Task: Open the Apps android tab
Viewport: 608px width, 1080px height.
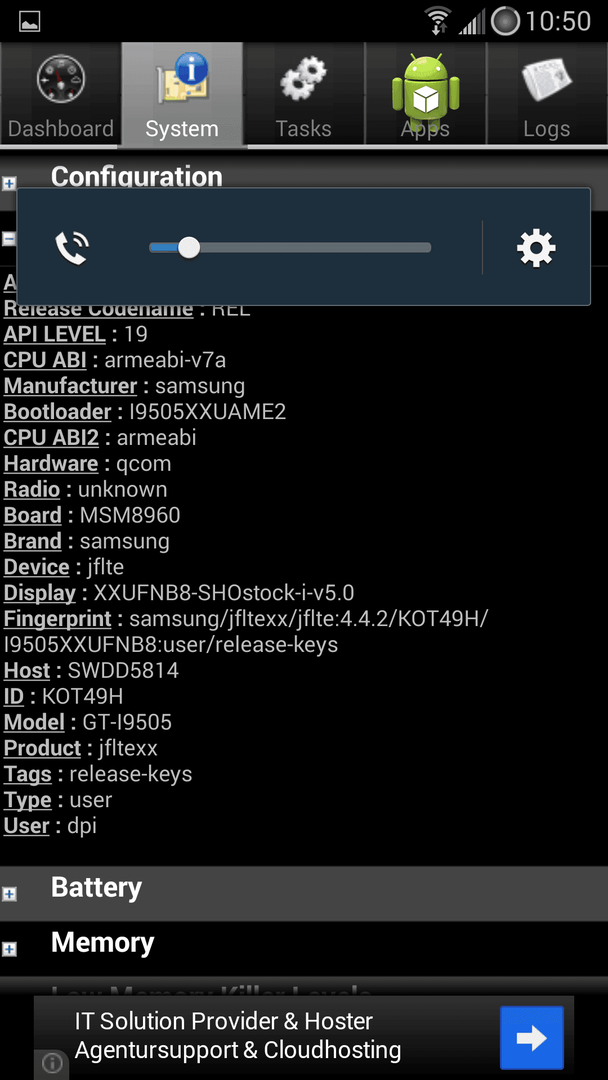Action: point(426,94)
